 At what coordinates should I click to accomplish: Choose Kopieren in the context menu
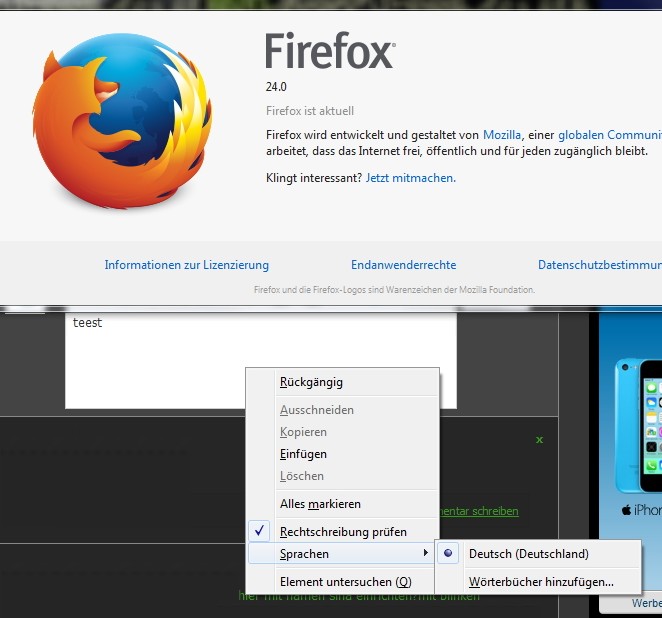click(342, 432)
